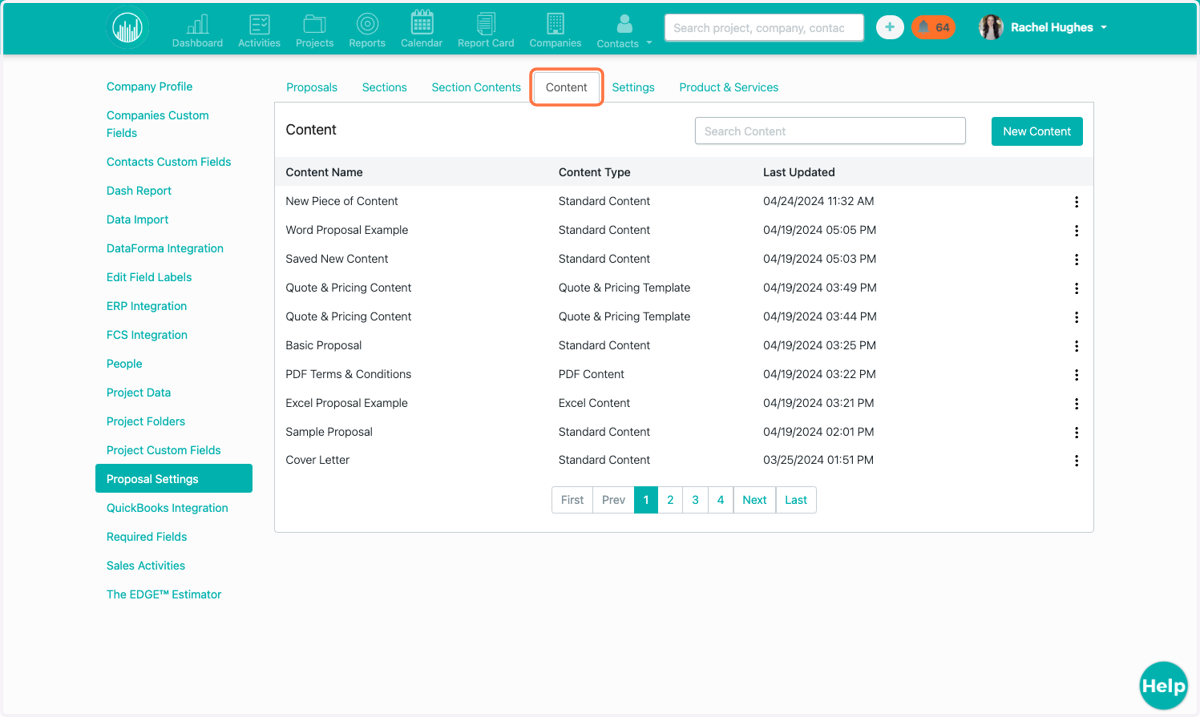
Task: Select Proposal Settings in sidebar
Action: (173, 479)
